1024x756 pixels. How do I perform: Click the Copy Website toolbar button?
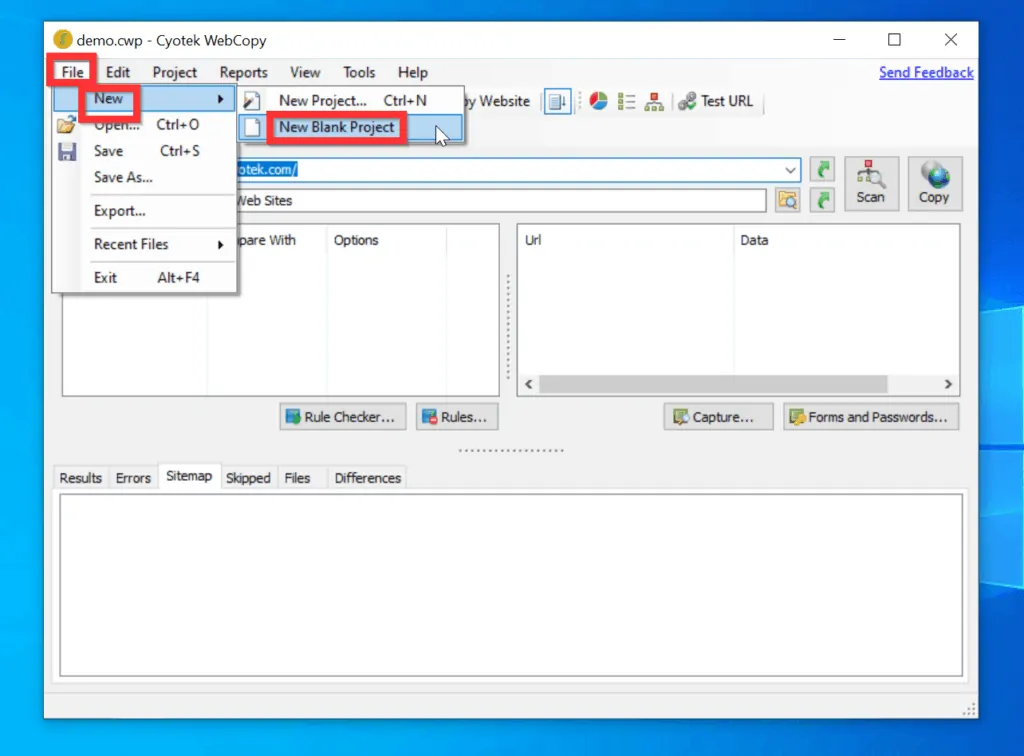pyautogui.click(x=498, y=101)
